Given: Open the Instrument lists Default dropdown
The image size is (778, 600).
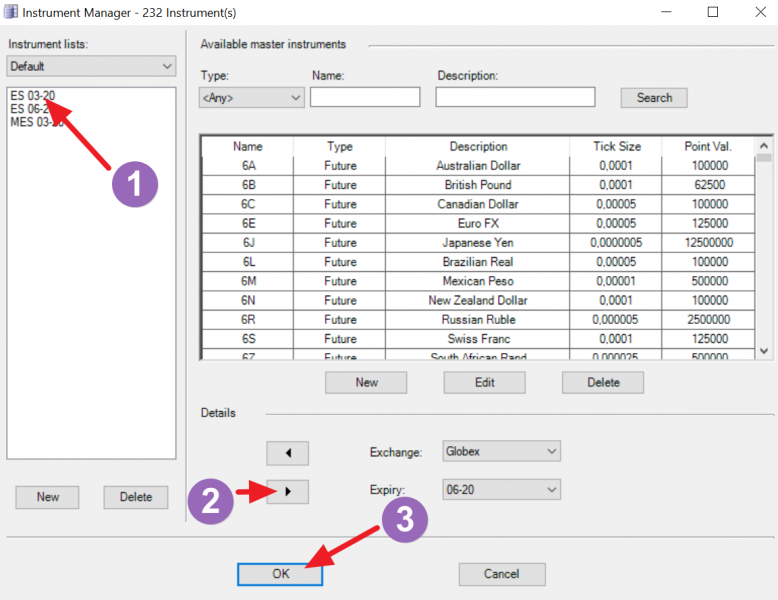Looking at the screenshot, I should pyautogui.click(x=91, y=66).
